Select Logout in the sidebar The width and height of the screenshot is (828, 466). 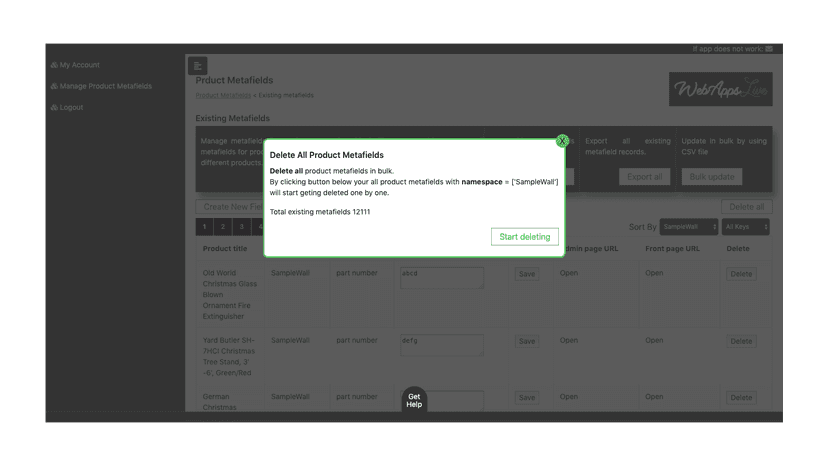click(x=71, y=107)
